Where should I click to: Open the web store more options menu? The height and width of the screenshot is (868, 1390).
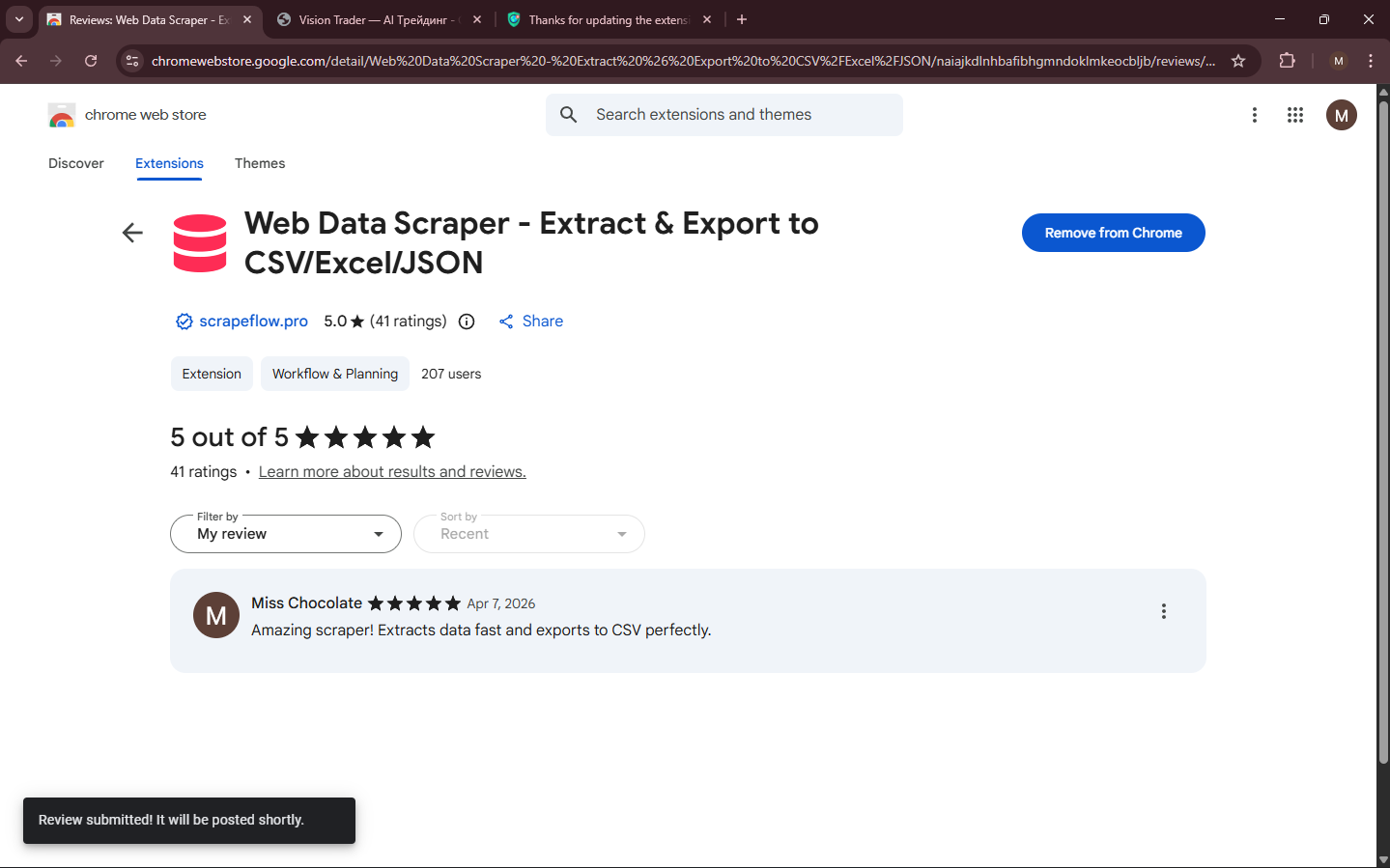(x=1255, y=115)
